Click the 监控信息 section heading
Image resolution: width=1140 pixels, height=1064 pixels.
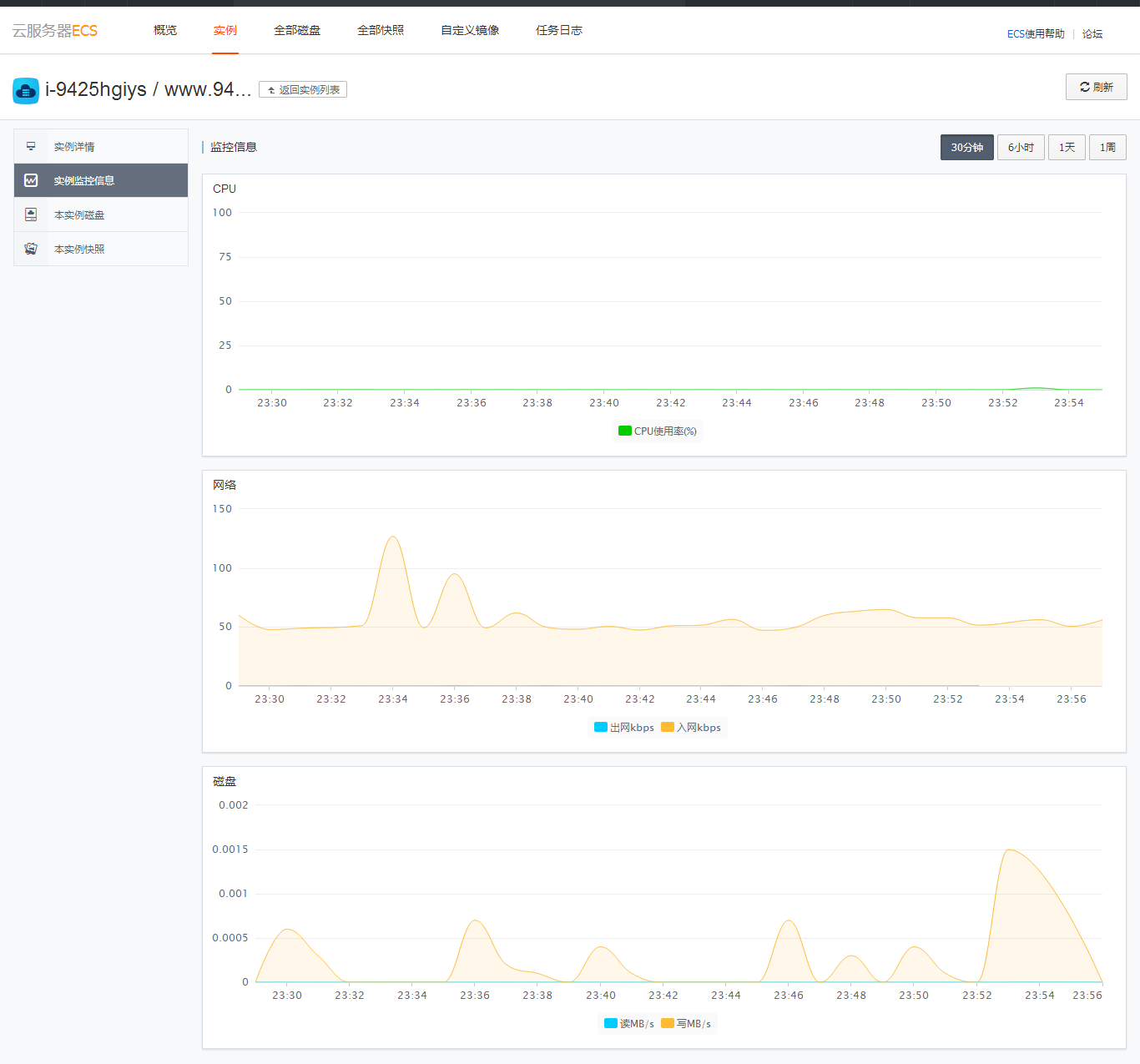[234, 147]
